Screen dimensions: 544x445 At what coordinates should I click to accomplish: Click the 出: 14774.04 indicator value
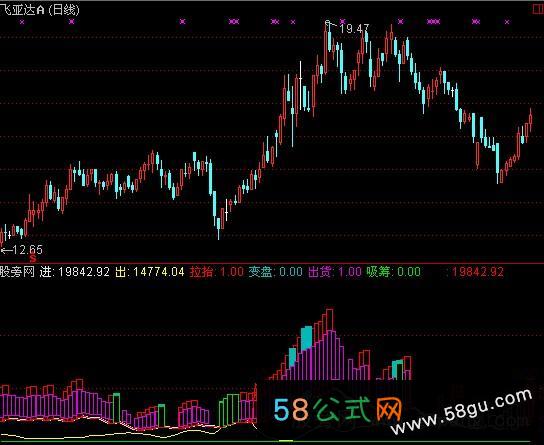pyautogui.click(x=150, y=272)
